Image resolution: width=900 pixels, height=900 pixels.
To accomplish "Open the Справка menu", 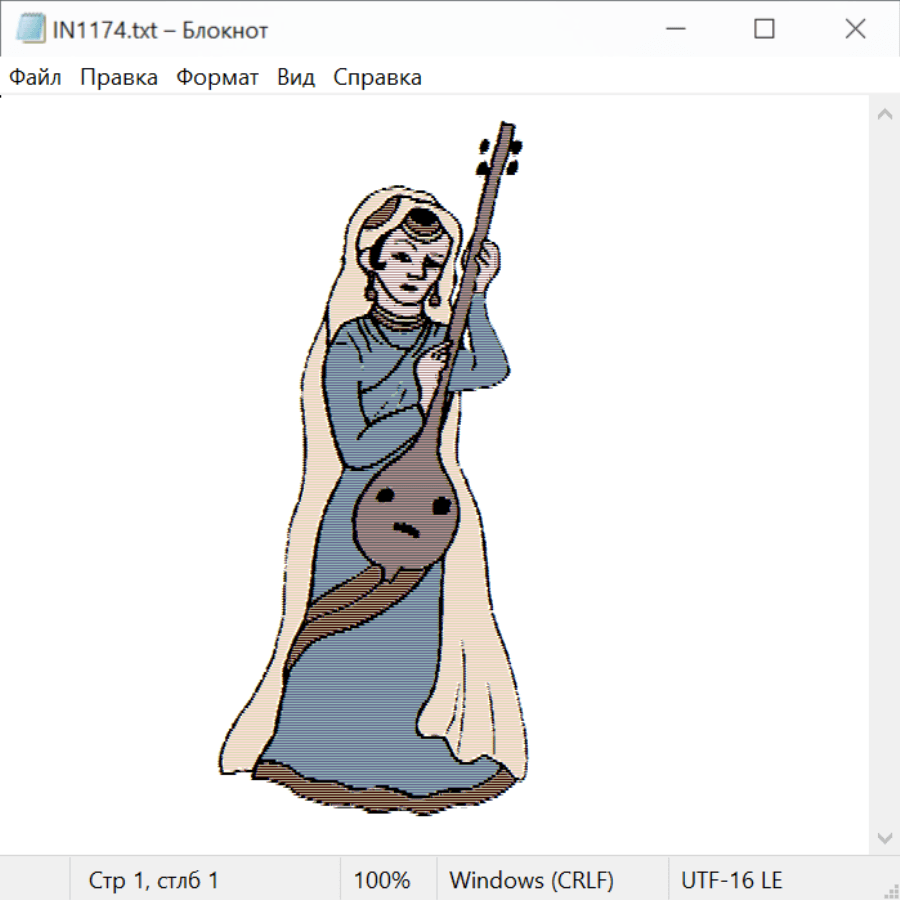I will [x=377, y=78].
